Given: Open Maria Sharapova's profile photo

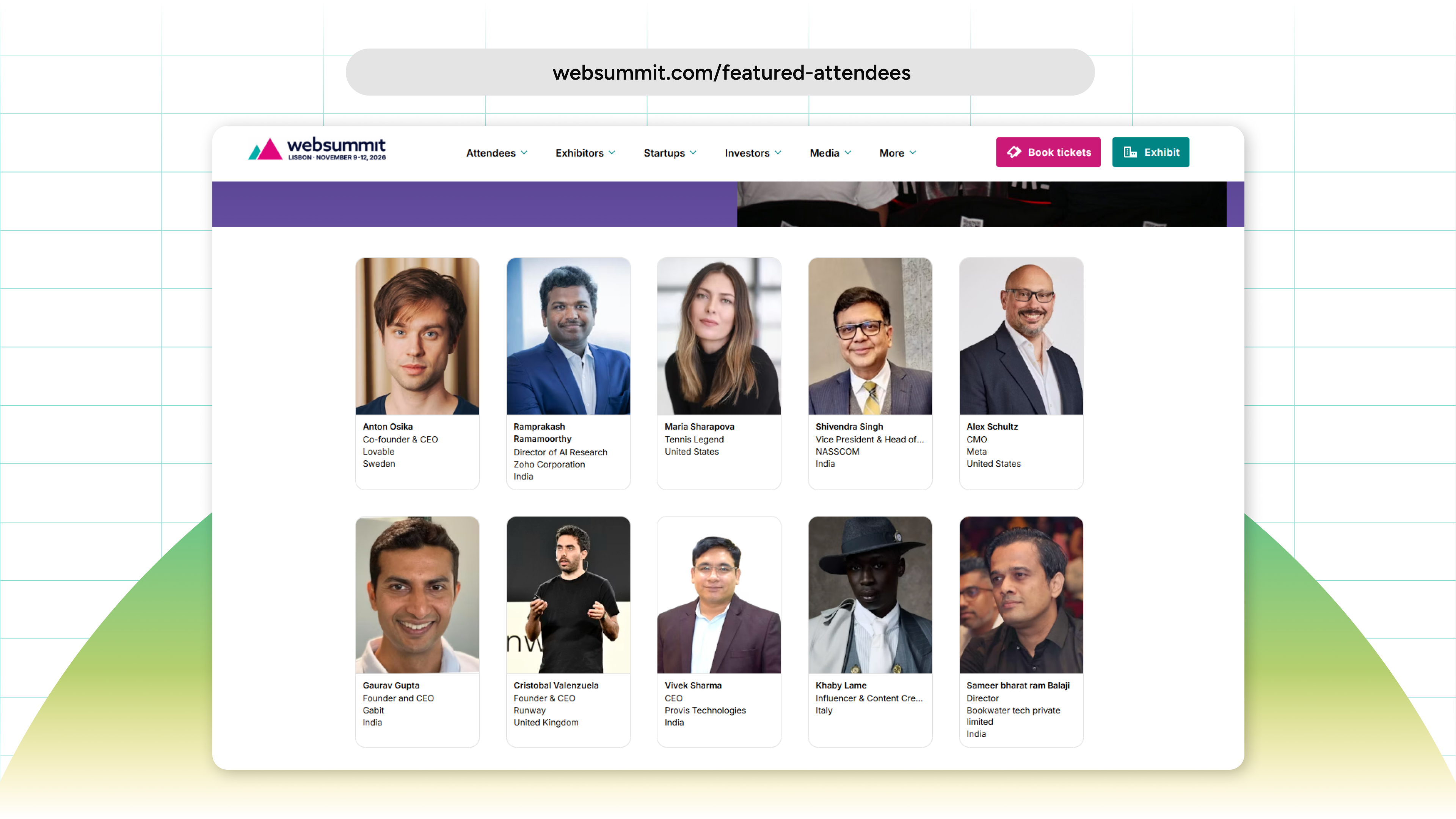Looking at the screenshot, I should click(719, 336).
